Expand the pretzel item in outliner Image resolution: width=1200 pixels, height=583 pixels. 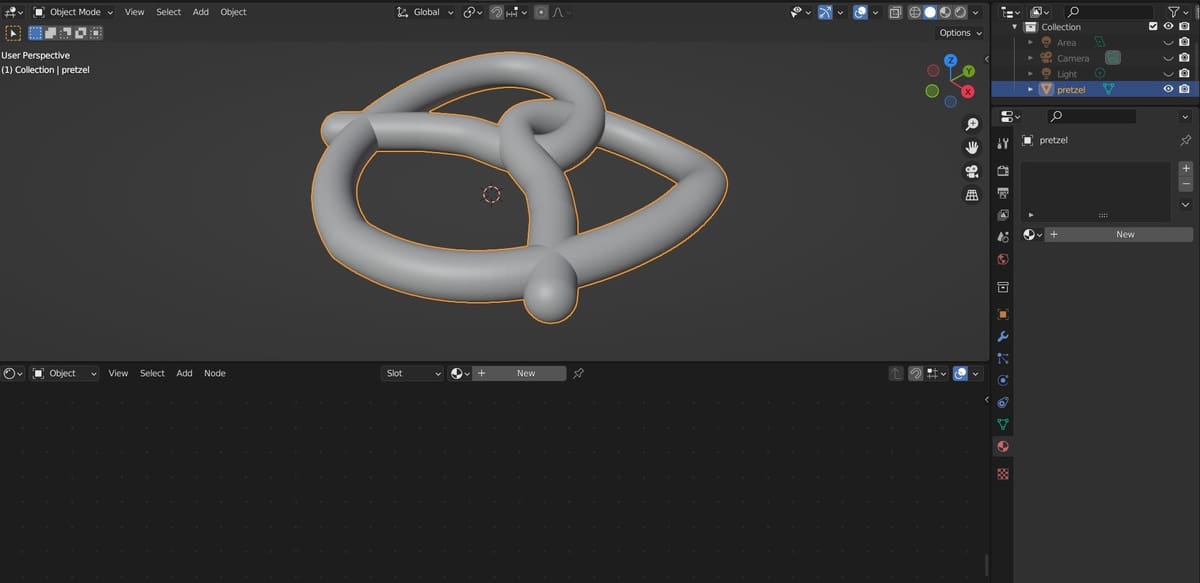(1031, 89)
